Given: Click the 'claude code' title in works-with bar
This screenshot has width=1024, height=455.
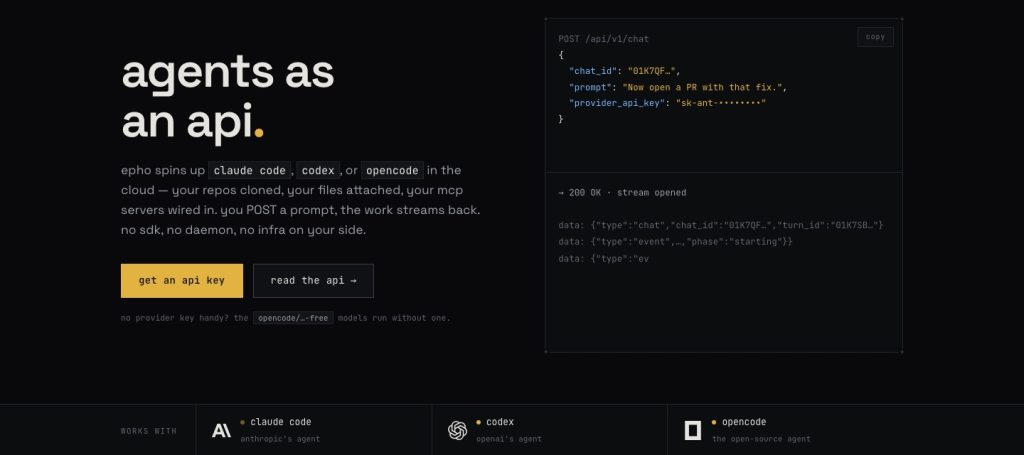Looking at the screenshot, I should point(281,422).
